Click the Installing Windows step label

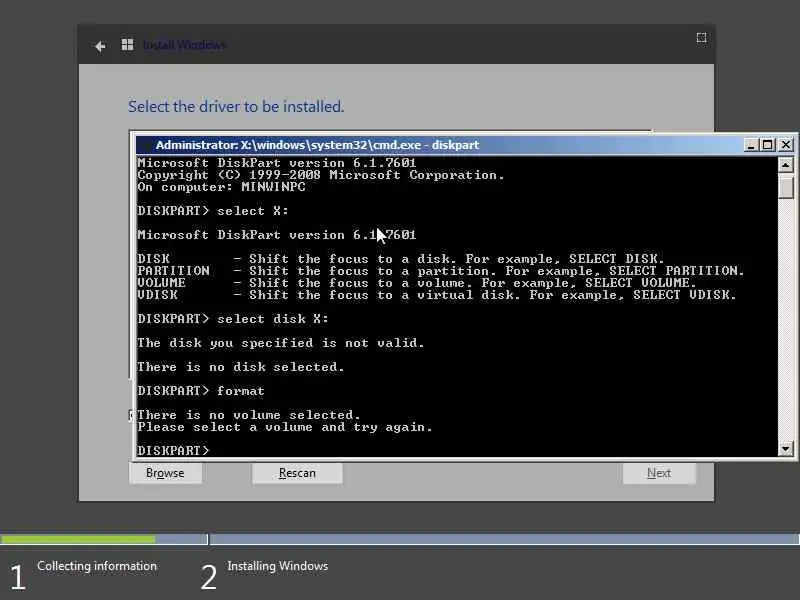click(x=278, y=566)
